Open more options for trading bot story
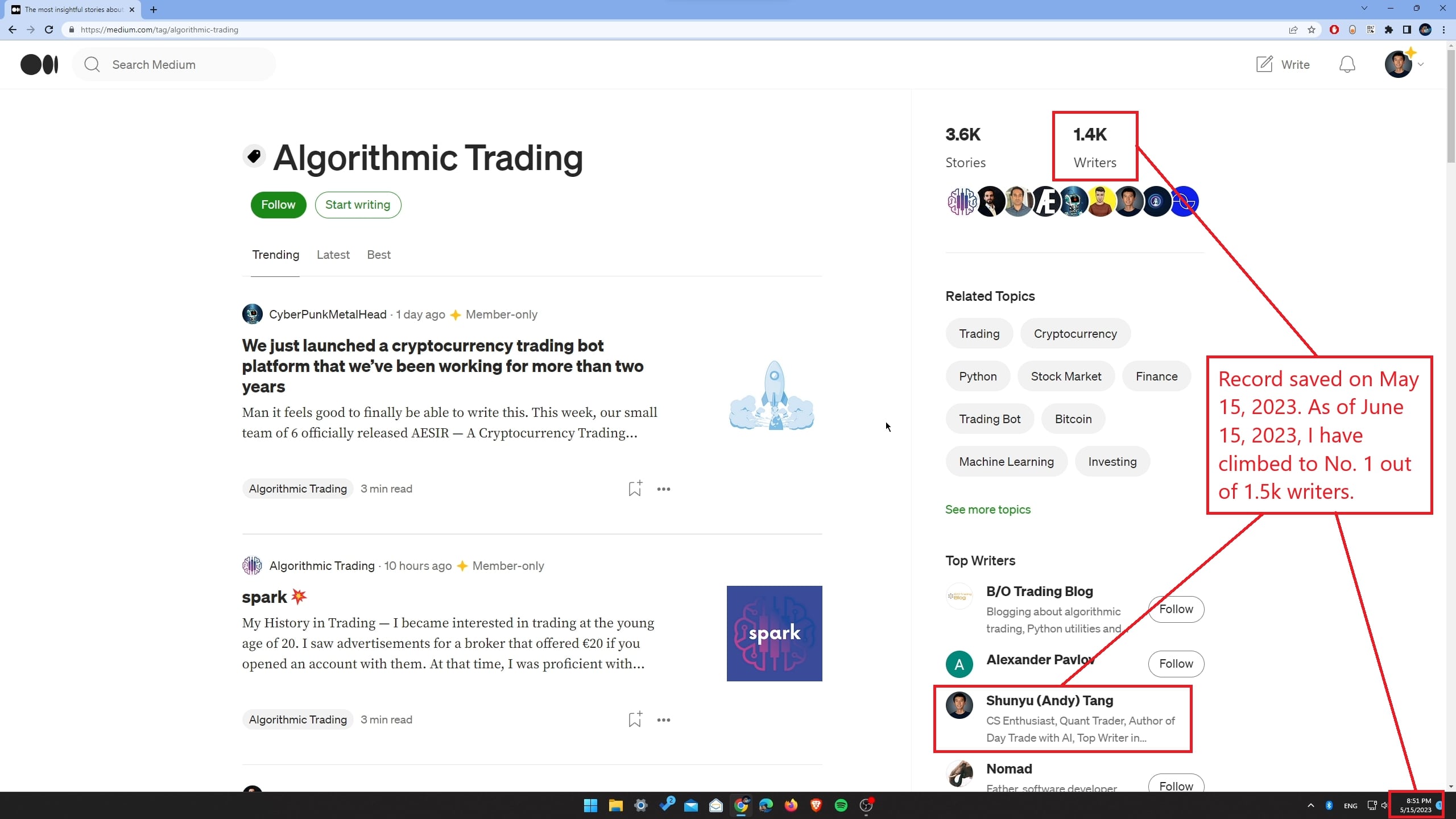The width and height of the screenshot is (1456, 819). (663, 489)
